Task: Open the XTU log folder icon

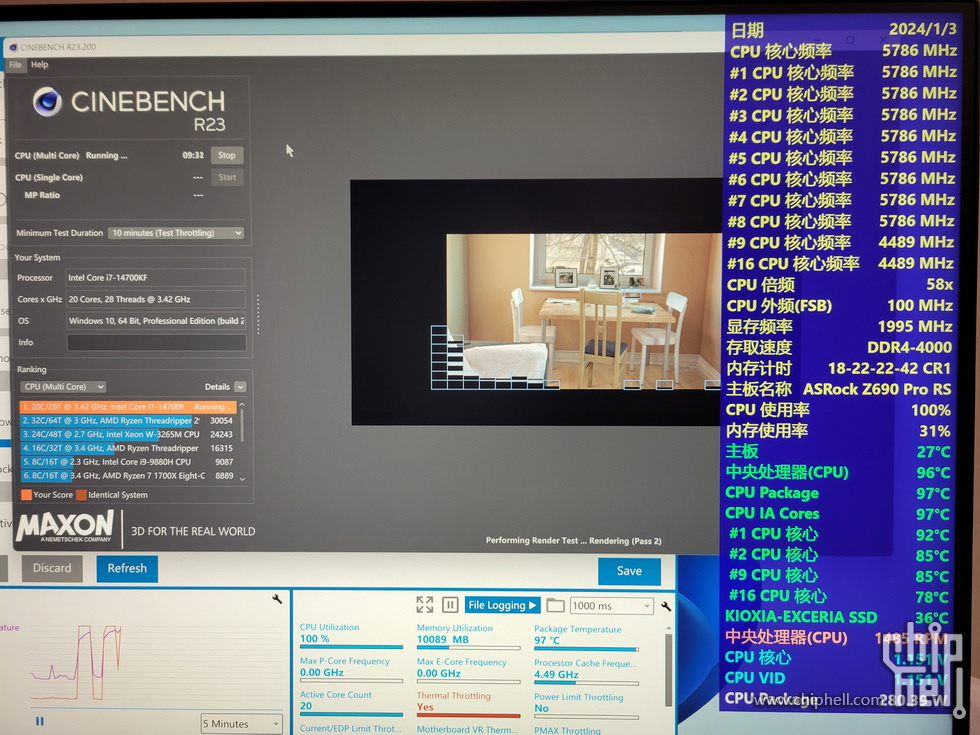Action: [555, 606]
